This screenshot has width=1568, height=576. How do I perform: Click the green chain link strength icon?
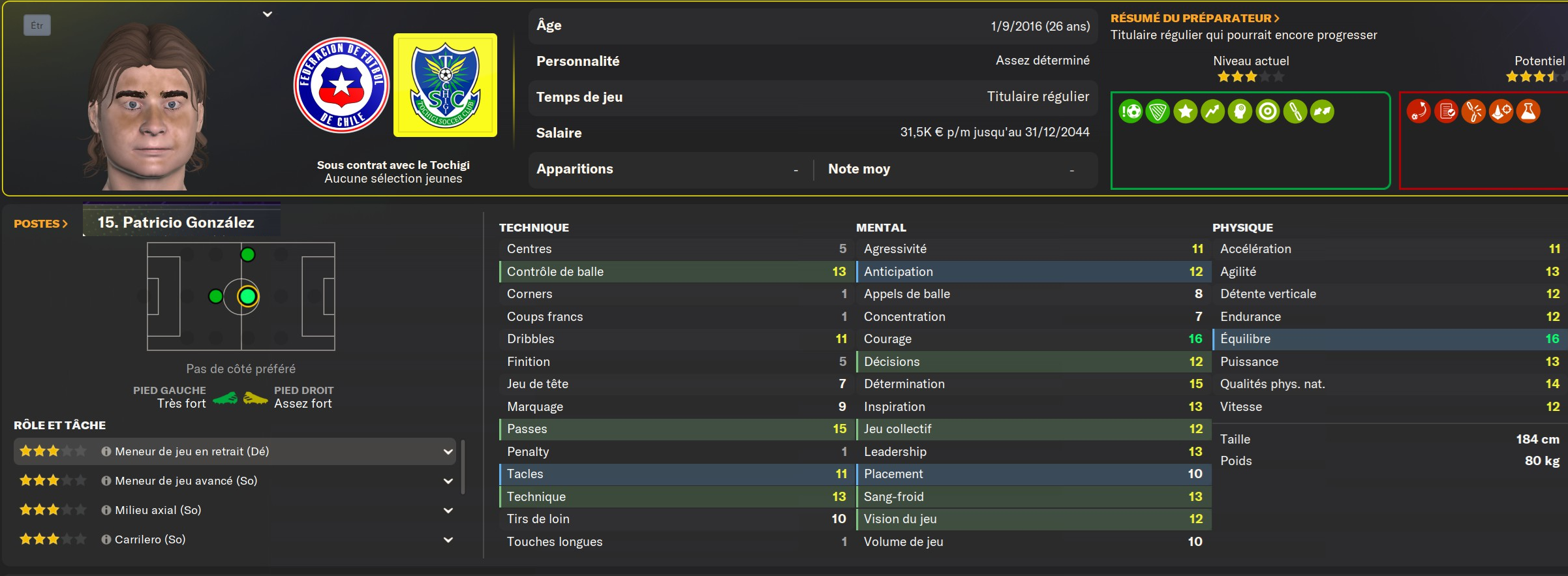pyautogui.click(x=1295, y=112)
